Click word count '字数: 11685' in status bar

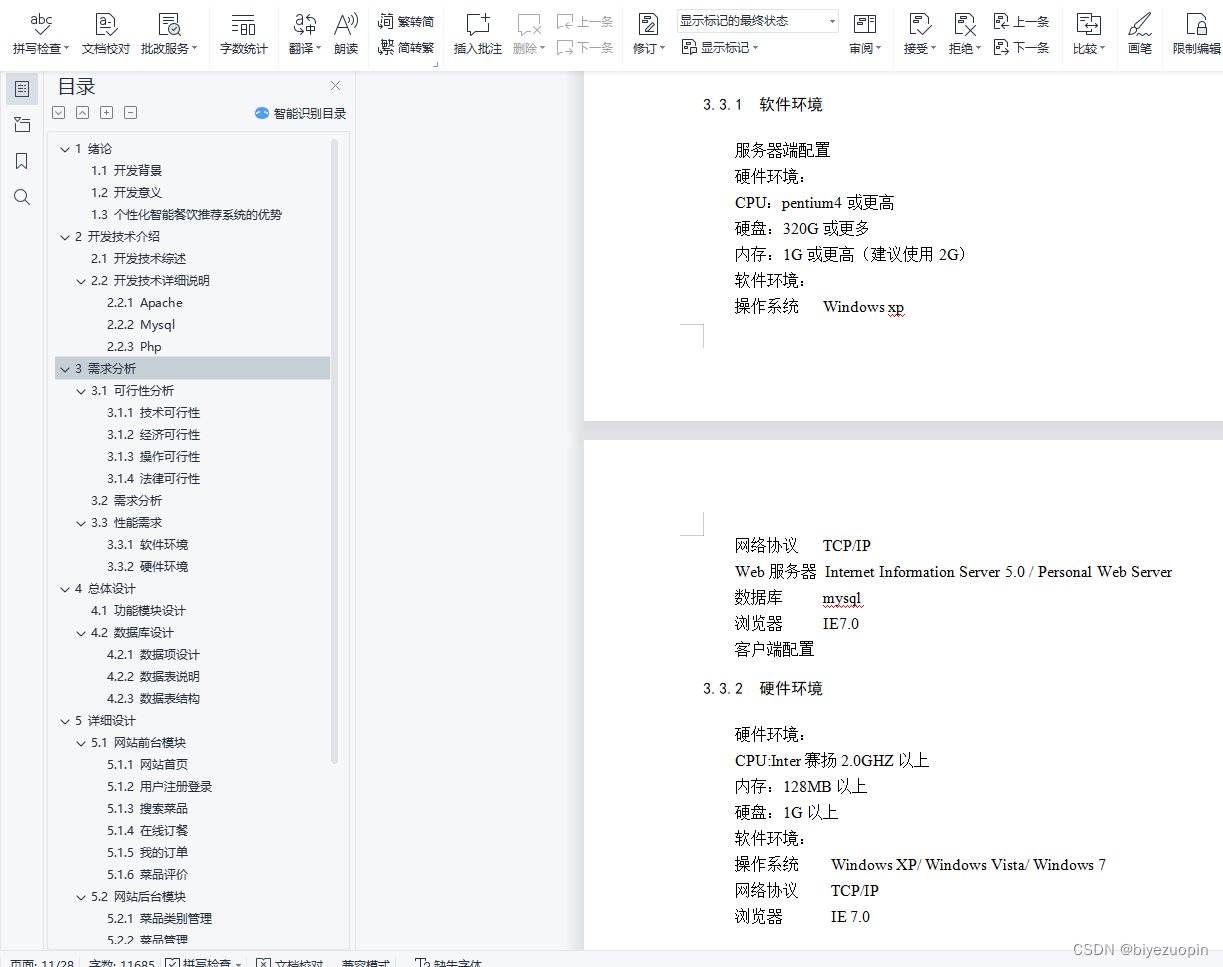(x=121, y=964)
